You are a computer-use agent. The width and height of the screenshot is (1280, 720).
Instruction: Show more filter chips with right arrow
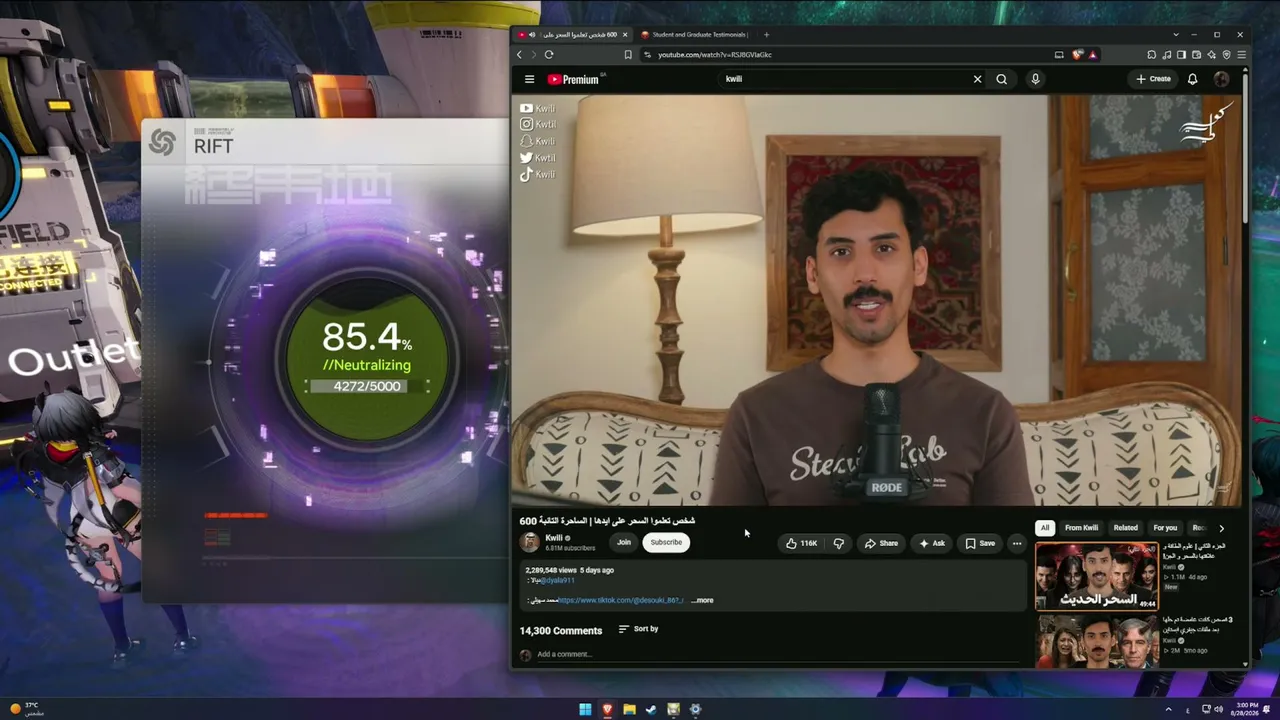pyautogui.click(x=1221, y=528)
